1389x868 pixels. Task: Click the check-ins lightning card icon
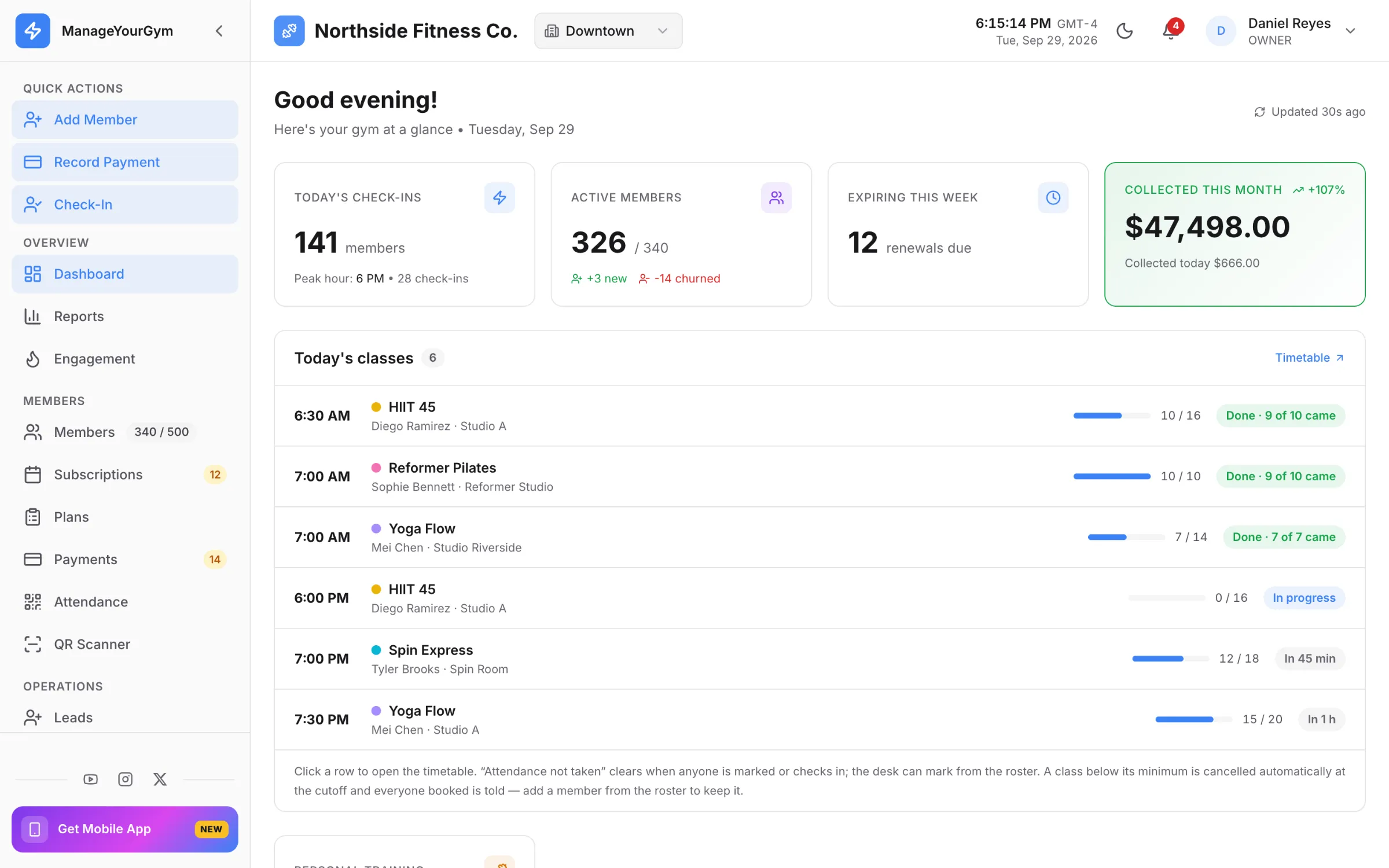[499, 198]
